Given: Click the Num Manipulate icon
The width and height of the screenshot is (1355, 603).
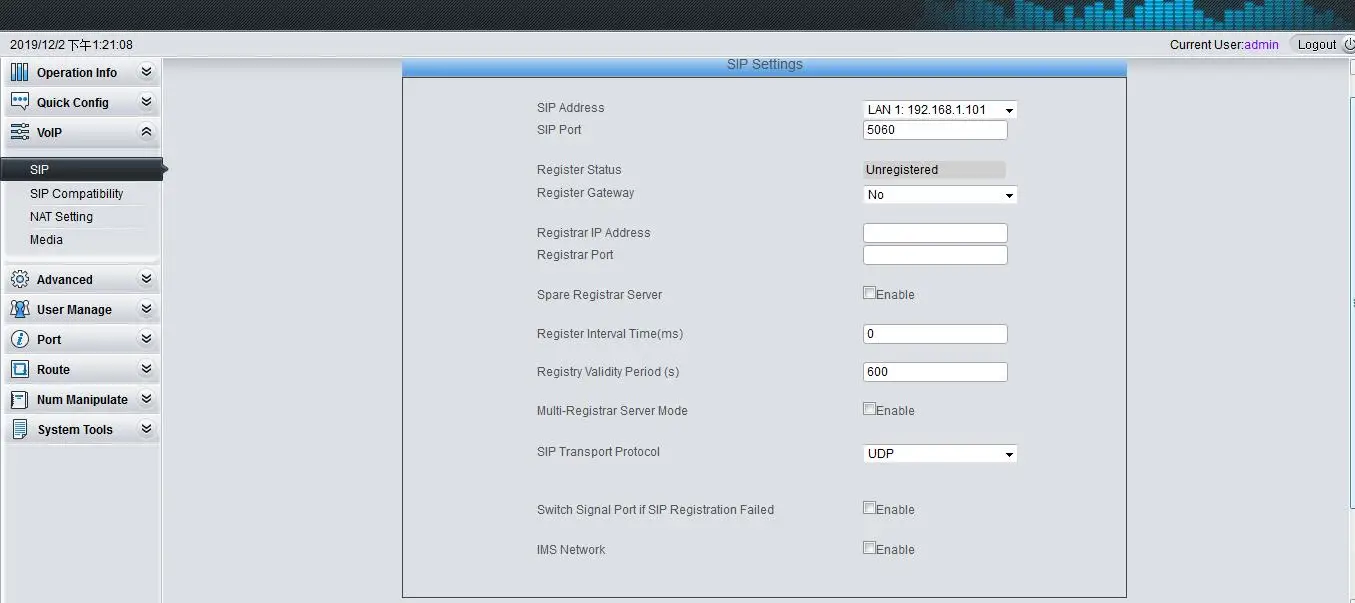Looking at the screenshot, I should [x=20, y=399].
